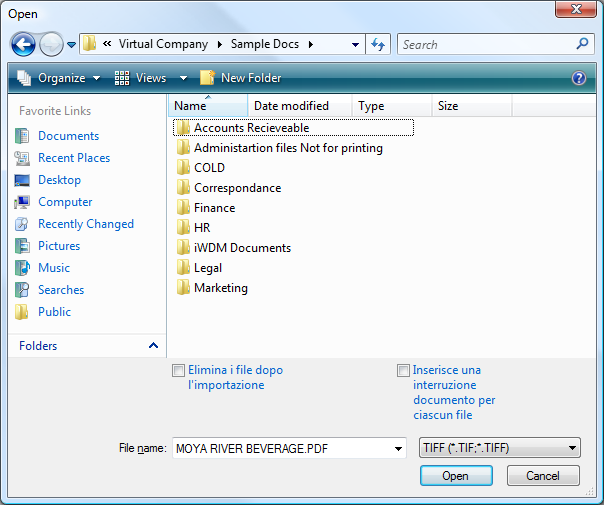The height and width of the screenshot is (505, 604).
Task: Expand arrow after Sample Docs breadcrumb
Action: pyautogui.click(x=310, y=45)
